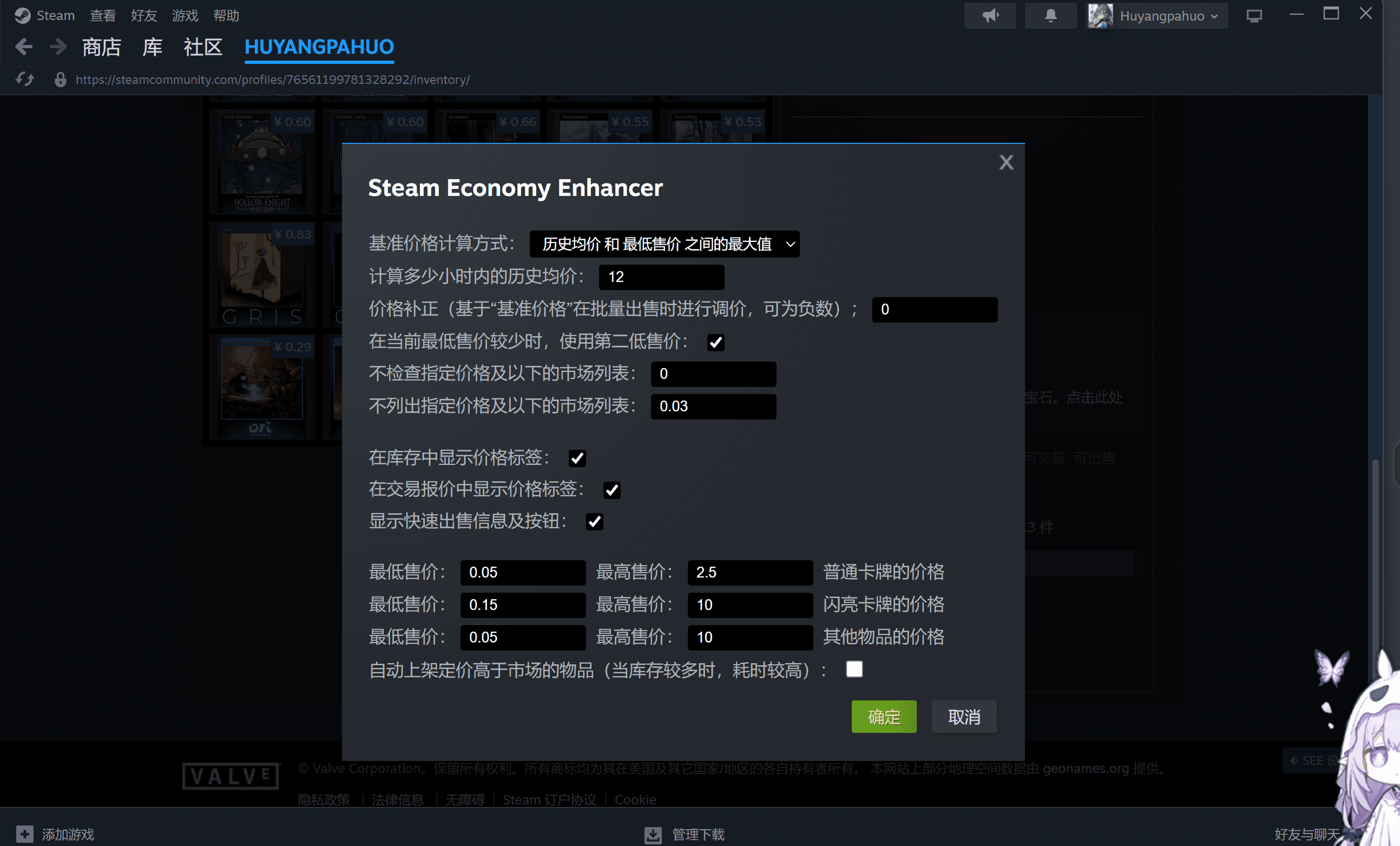Open the 法律信息 footer link
Image resolution: width=1400 pixels, height=846 pixels.
point(398,799)
